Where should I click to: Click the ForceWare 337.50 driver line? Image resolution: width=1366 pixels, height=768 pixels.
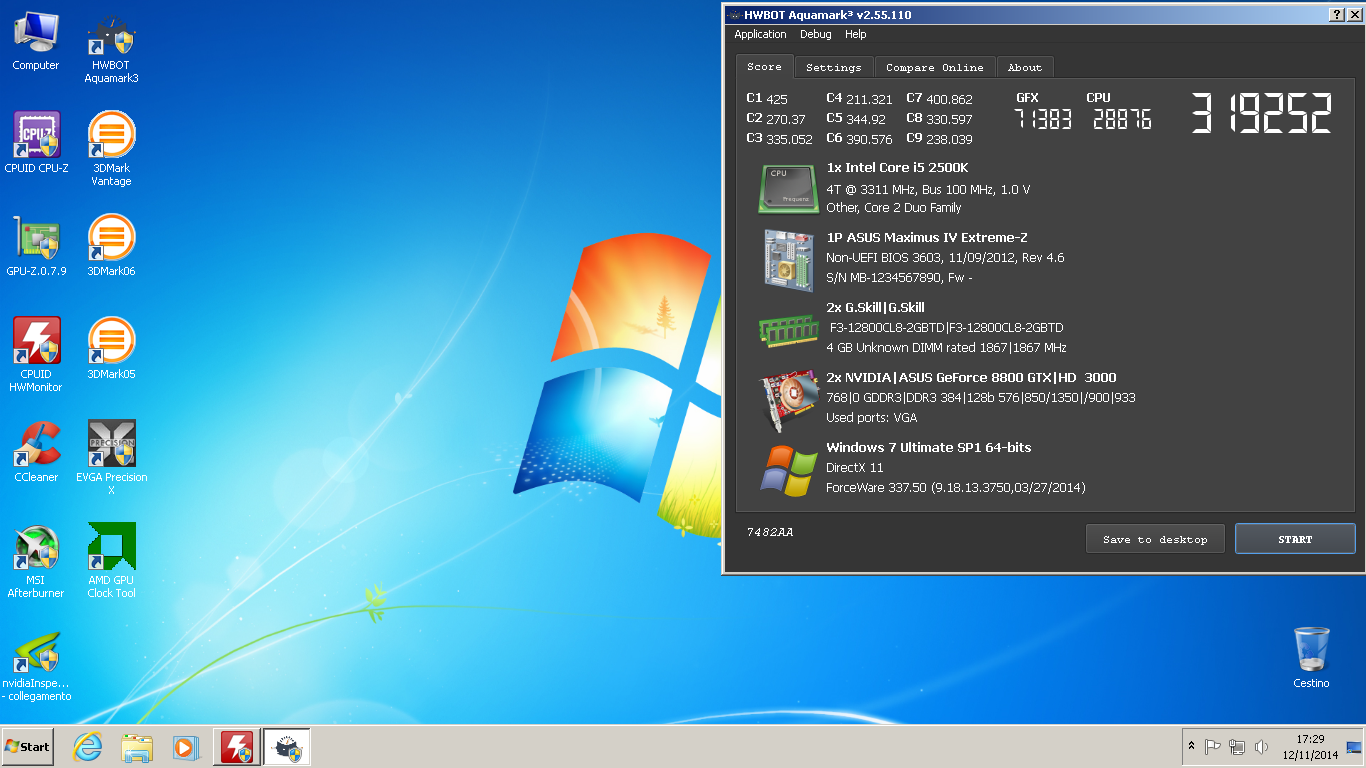pos(955,488)
